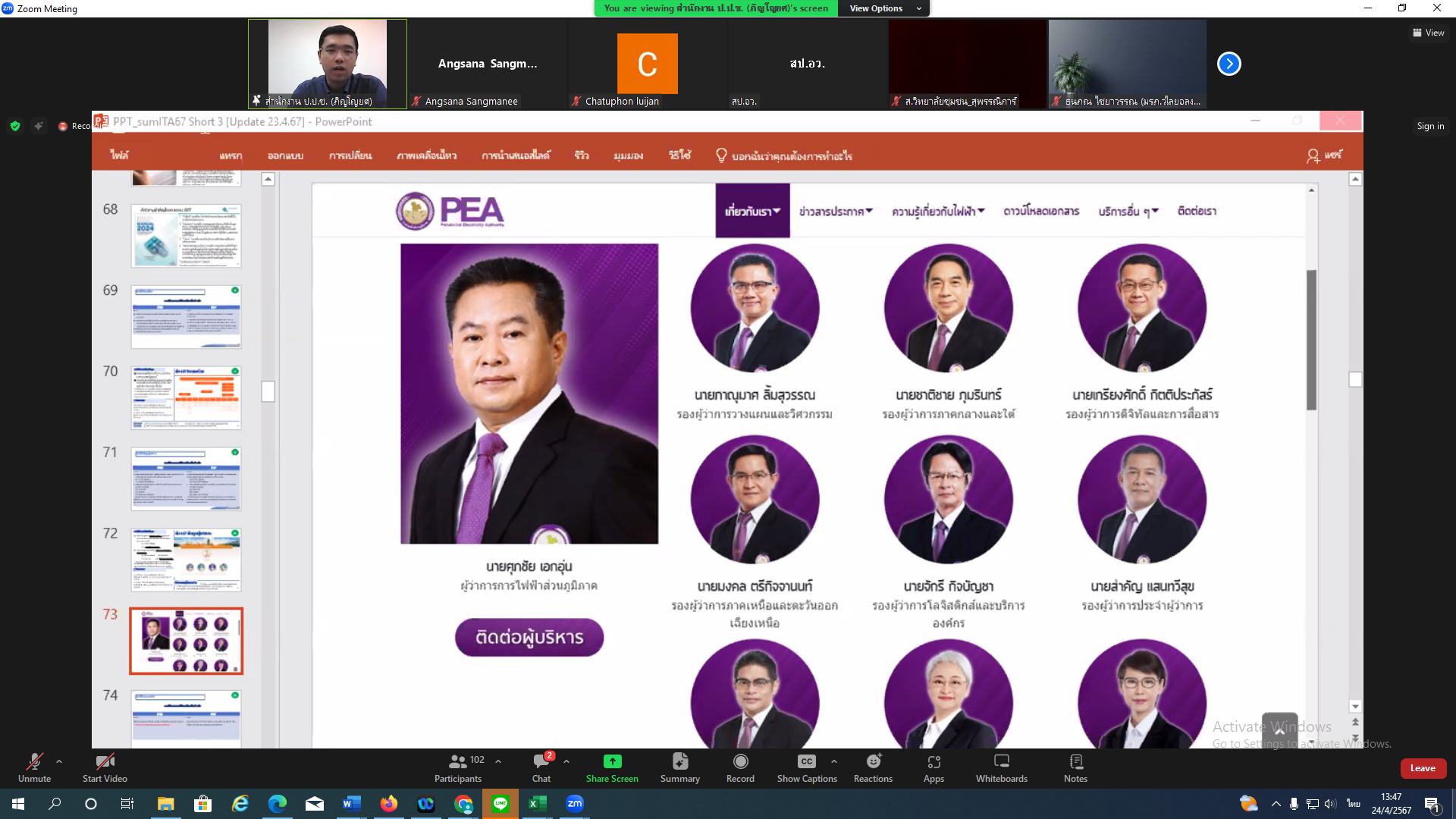The height and width of the screenshot is (819, 1456).
Task: Open the Windows notification center
Action: [x=1432, y=804]
